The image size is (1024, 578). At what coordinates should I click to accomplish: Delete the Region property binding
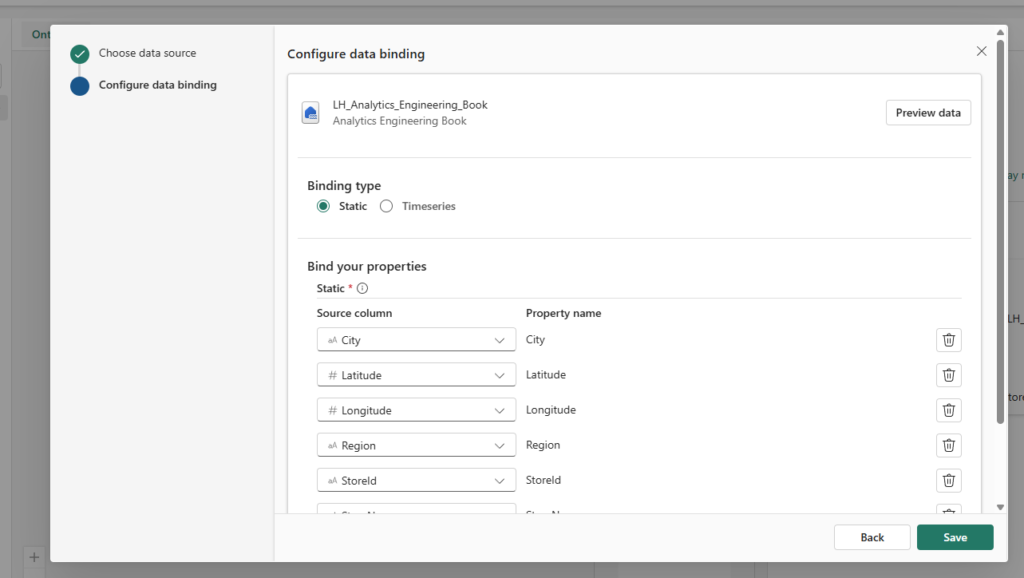[948, 445]
